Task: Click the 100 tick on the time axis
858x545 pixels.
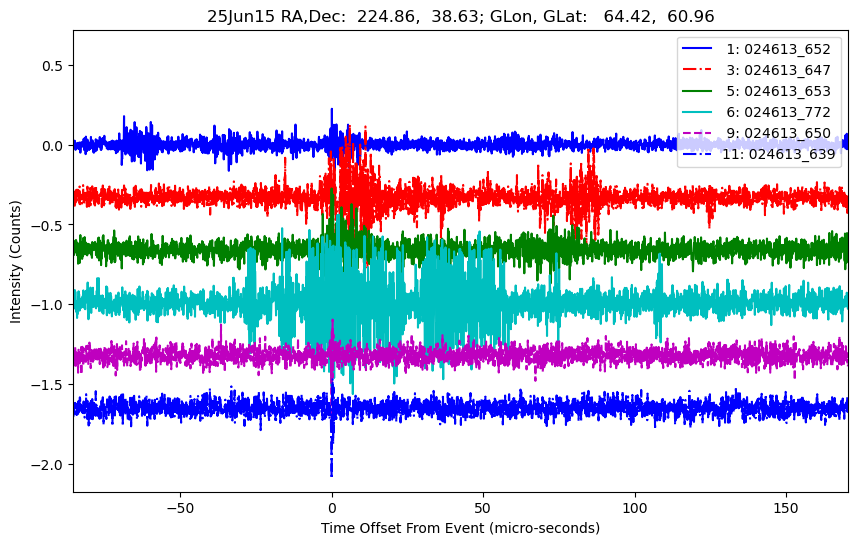Action: [x=635, y=504]
